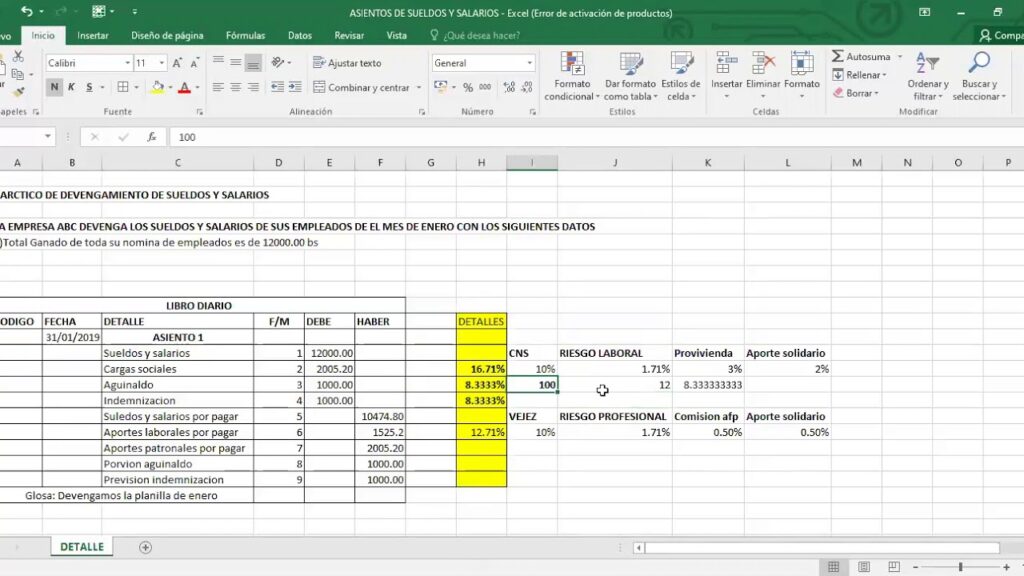This screenshot has width=1024, height=576.
Task: Apply percent style
Action: [468, 87]
